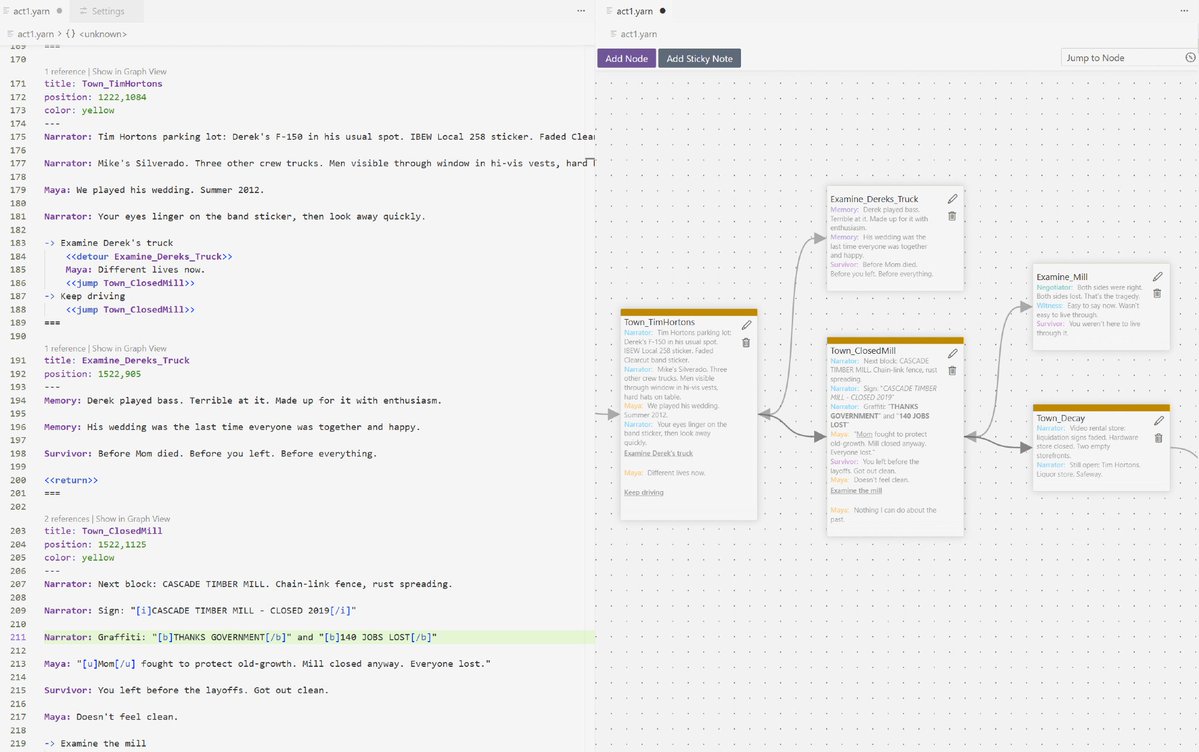Click the trash icon on the Examine_Mill node
1199x752 pixels.
coord(1158,294)
